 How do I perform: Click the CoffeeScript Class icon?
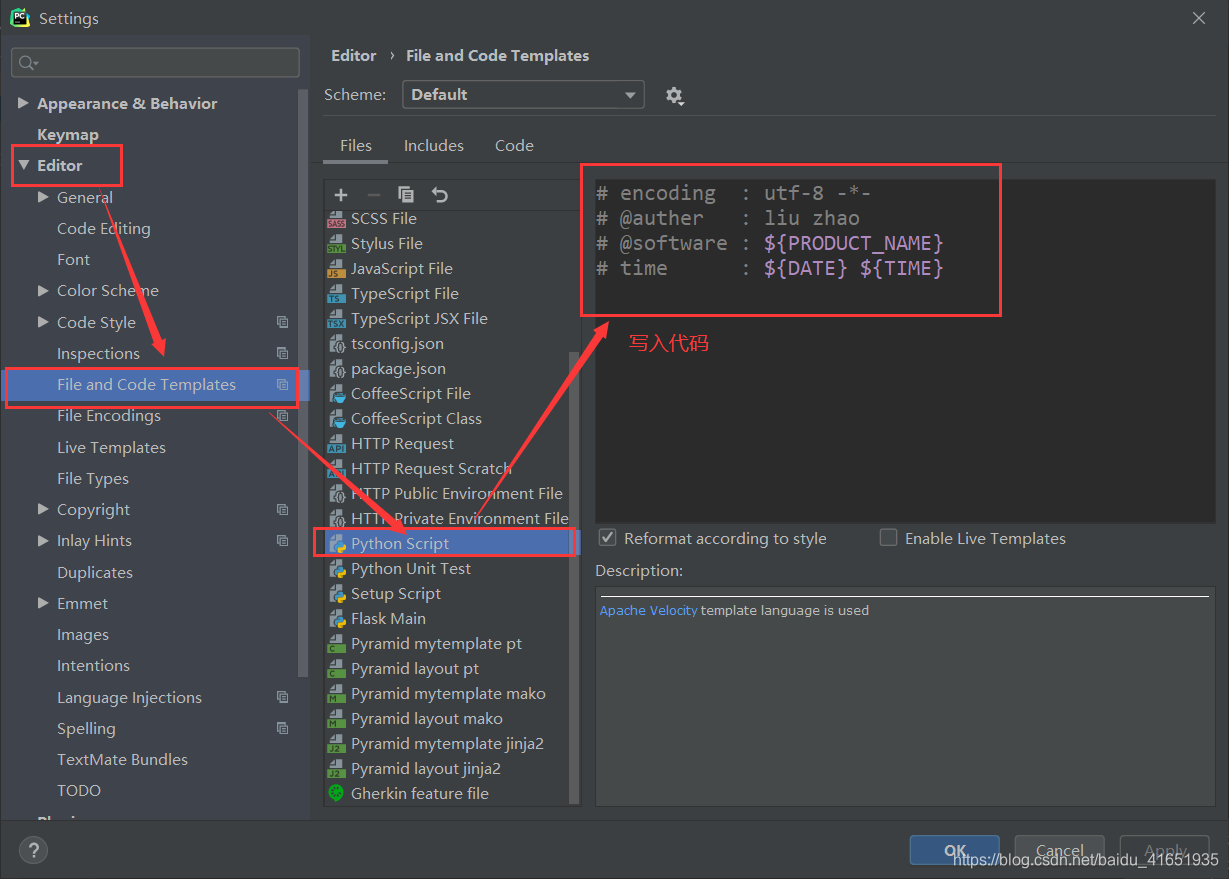(337, 419)
